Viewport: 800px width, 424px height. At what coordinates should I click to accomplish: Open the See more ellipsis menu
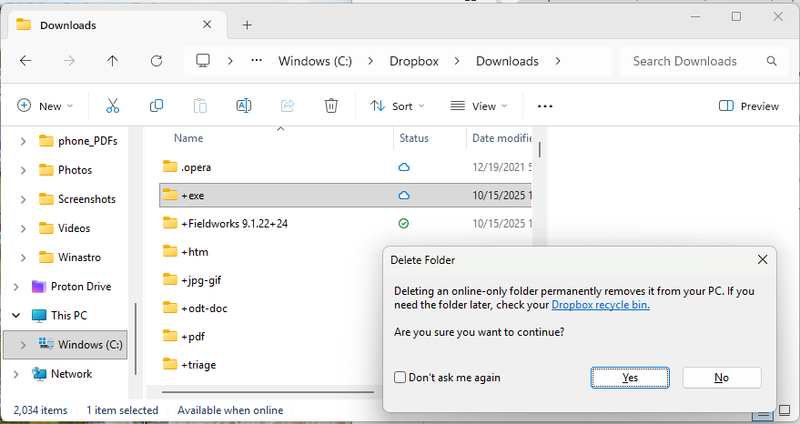545,106
